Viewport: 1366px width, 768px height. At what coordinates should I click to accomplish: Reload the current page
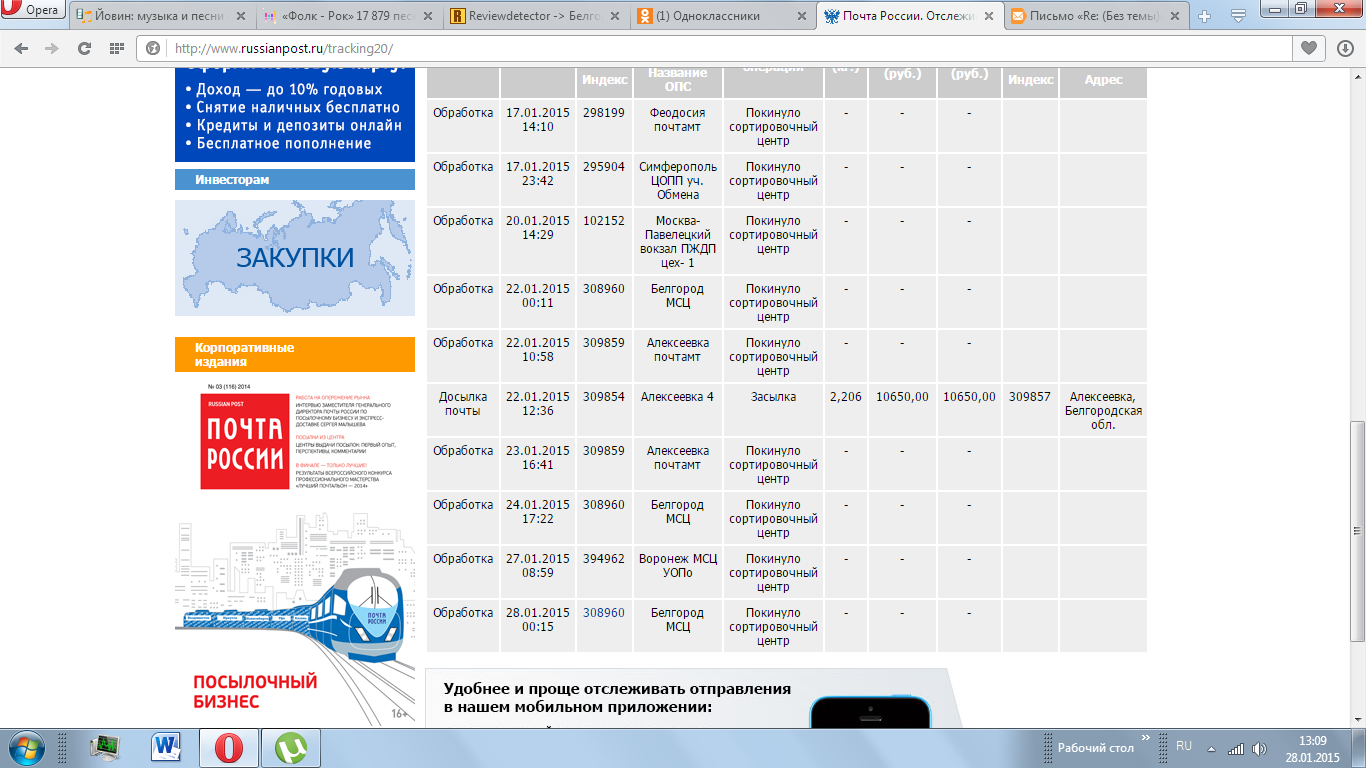(85, 48)
